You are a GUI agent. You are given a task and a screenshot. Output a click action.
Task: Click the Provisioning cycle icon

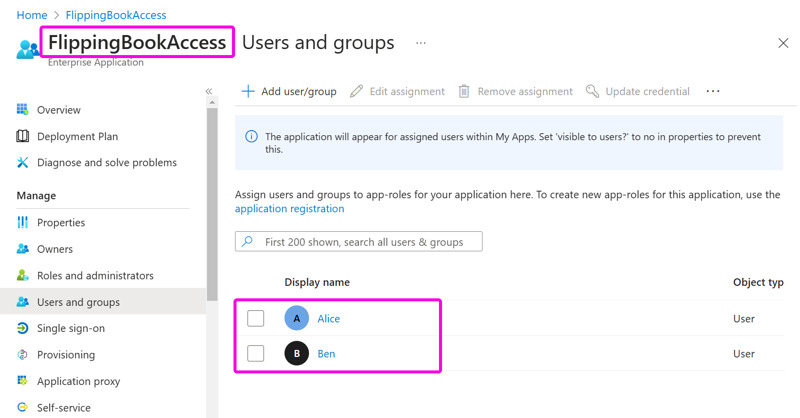click(22, 354)
